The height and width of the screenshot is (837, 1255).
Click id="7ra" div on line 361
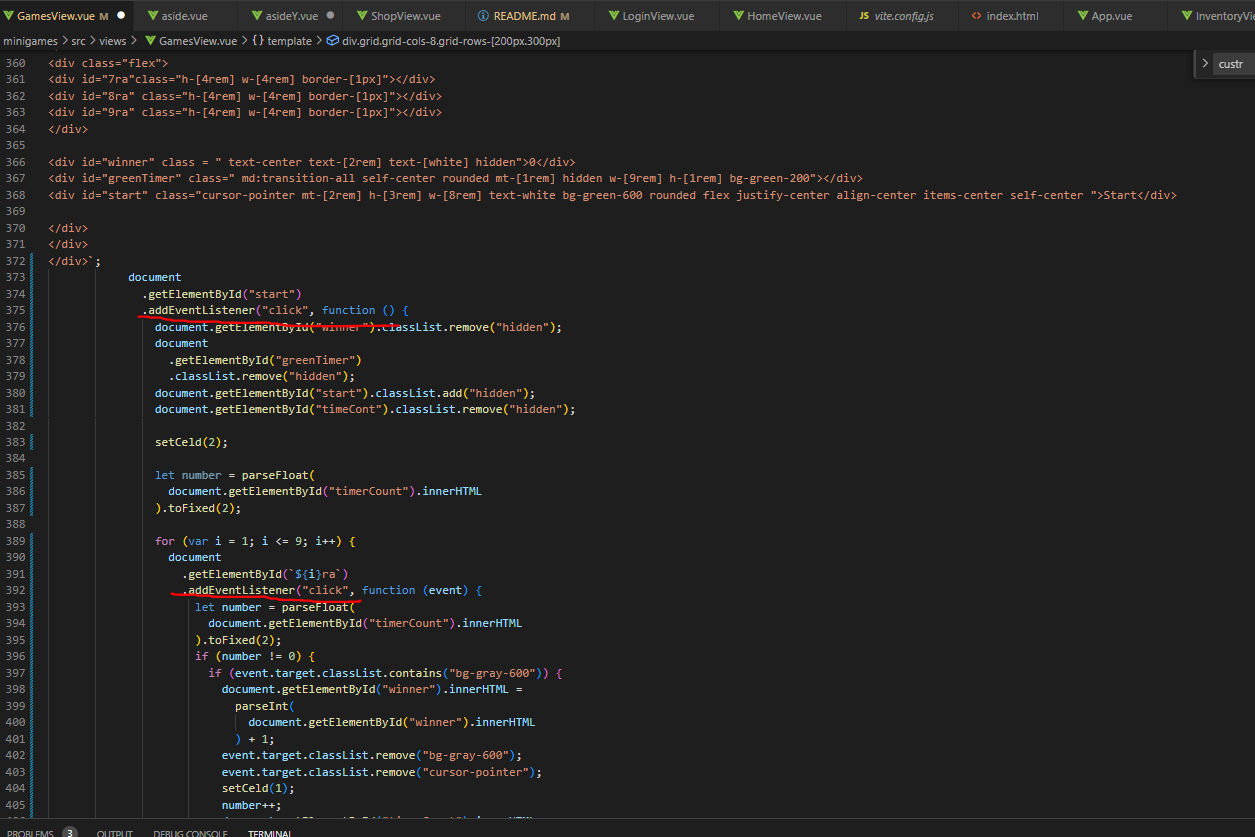pos(241,79)
